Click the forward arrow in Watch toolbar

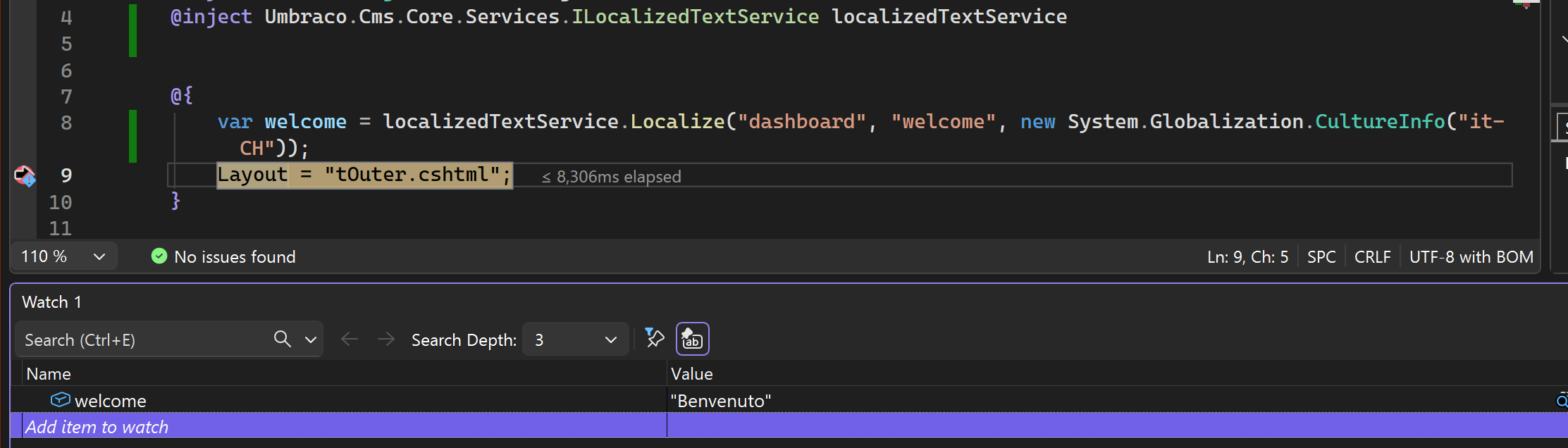point(386,340)
